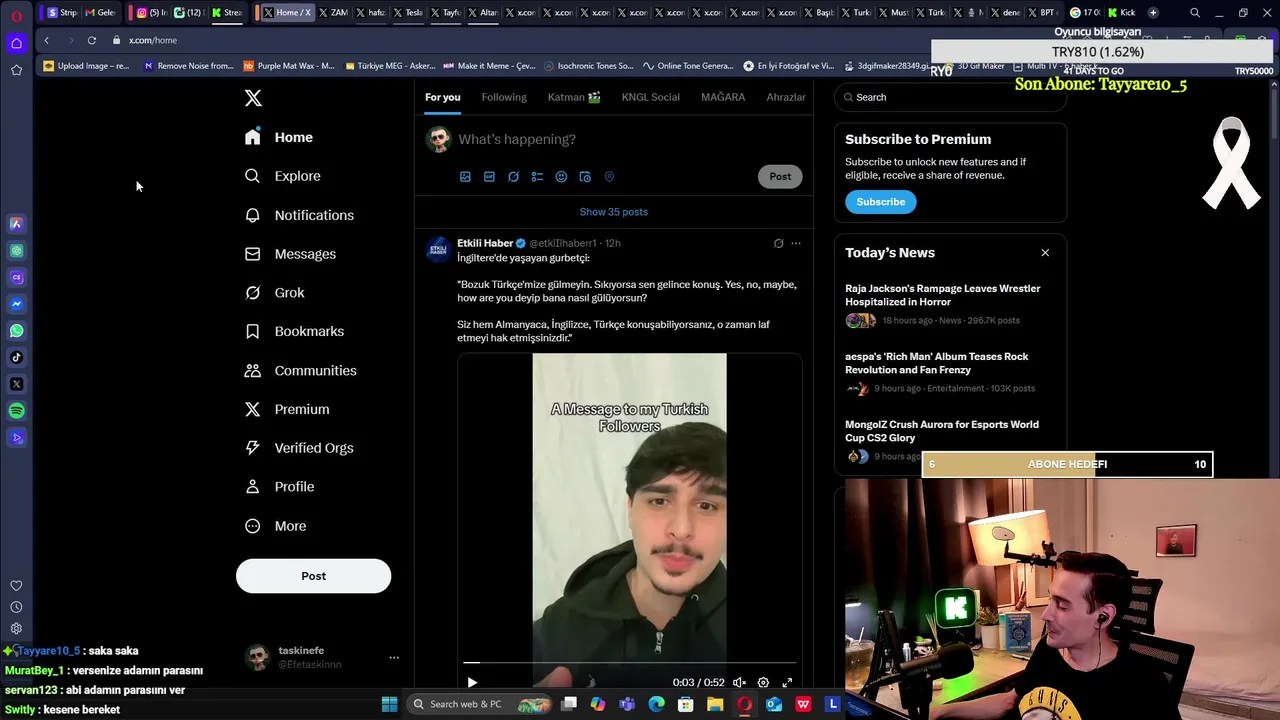
Task: Click the X Search field
Action: coord(950,97)
